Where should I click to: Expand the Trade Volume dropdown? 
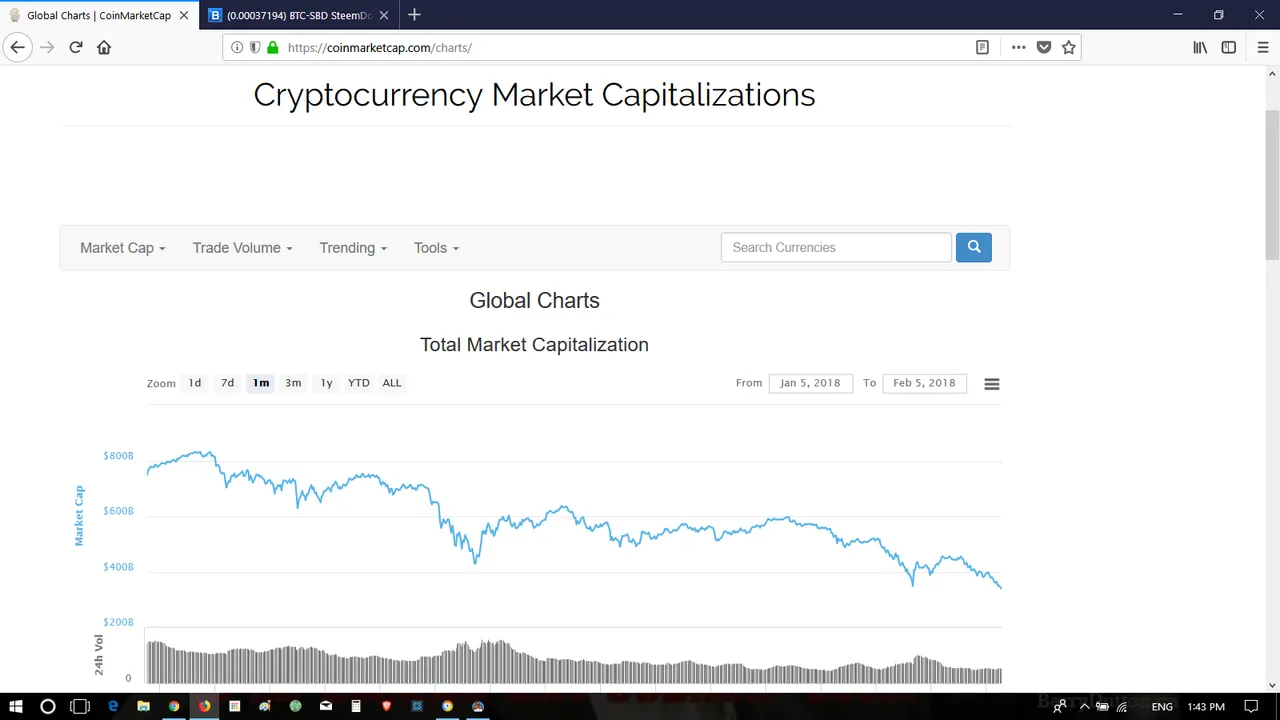243,248
